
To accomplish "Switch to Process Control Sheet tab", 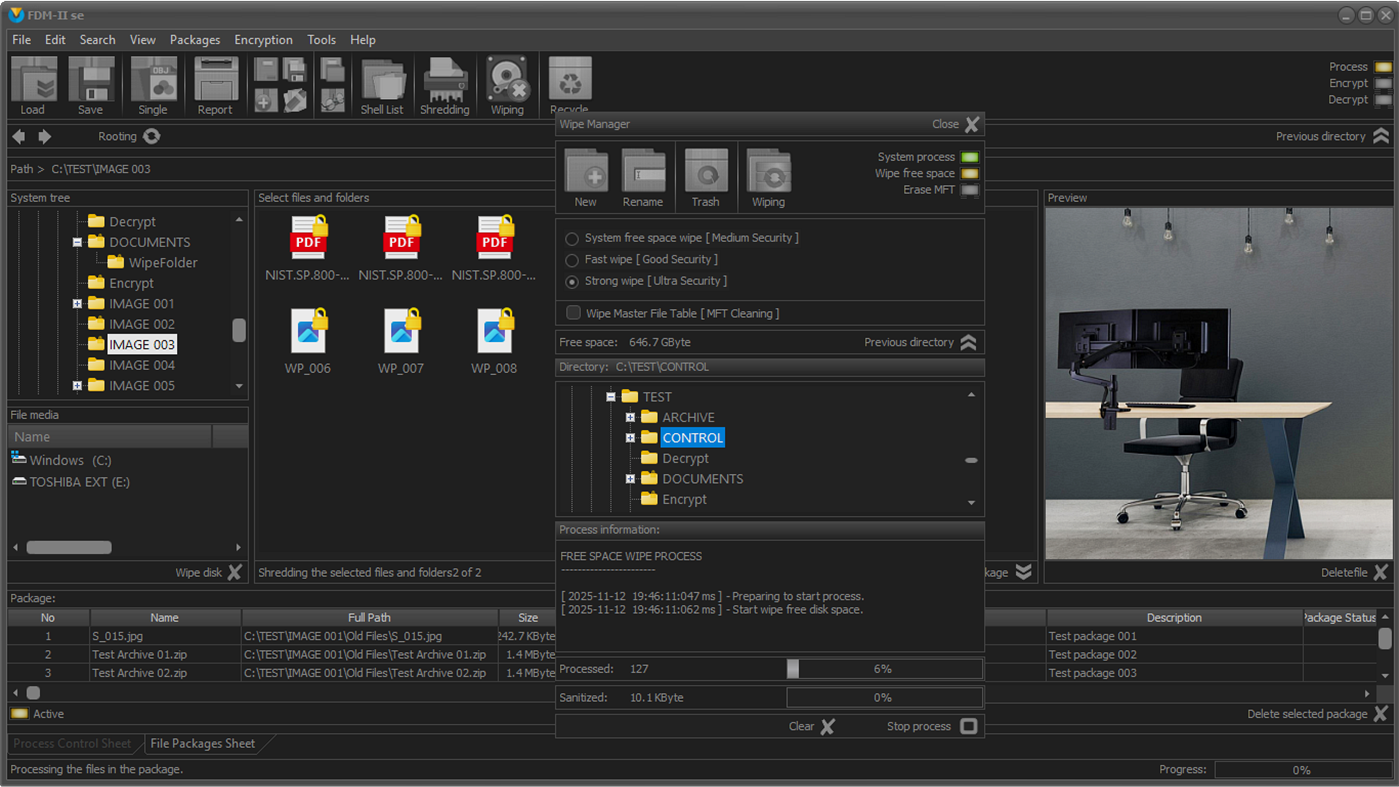I will point(72,743).
